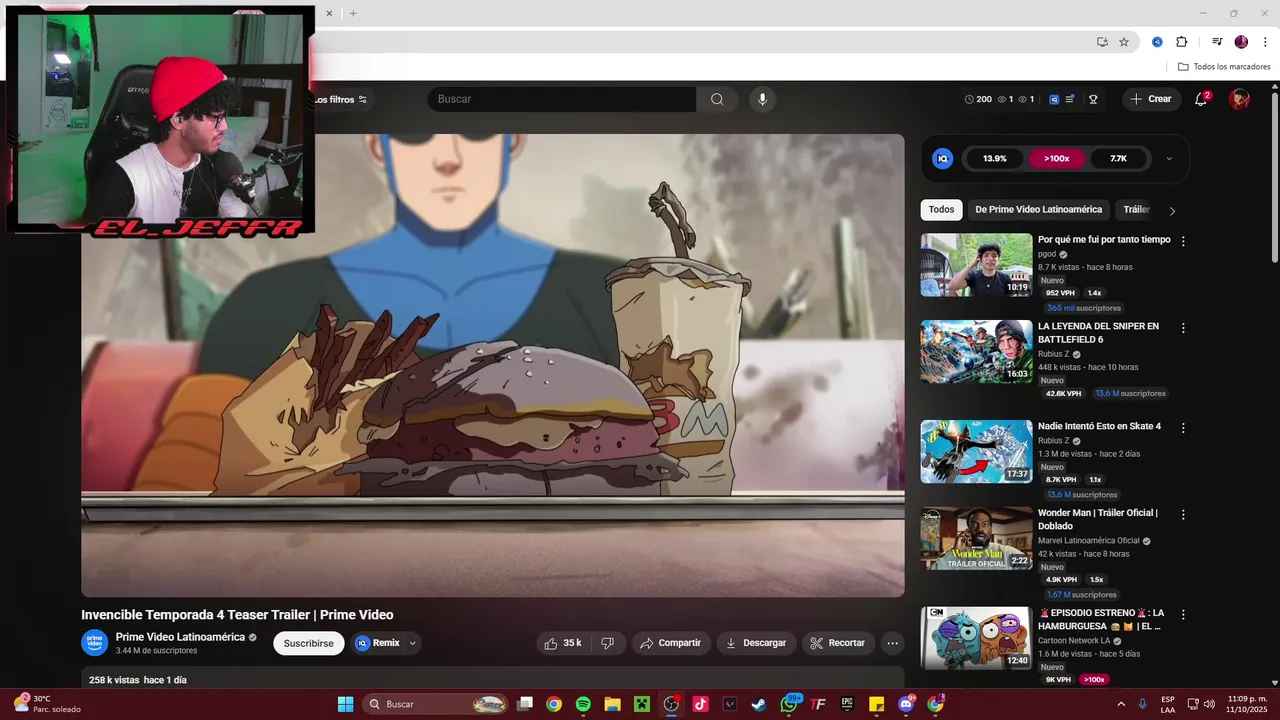This screenshot has height=720, width=1280.
Task: Open the YouTube account avatar menu
Action: tap(1240, 99)
